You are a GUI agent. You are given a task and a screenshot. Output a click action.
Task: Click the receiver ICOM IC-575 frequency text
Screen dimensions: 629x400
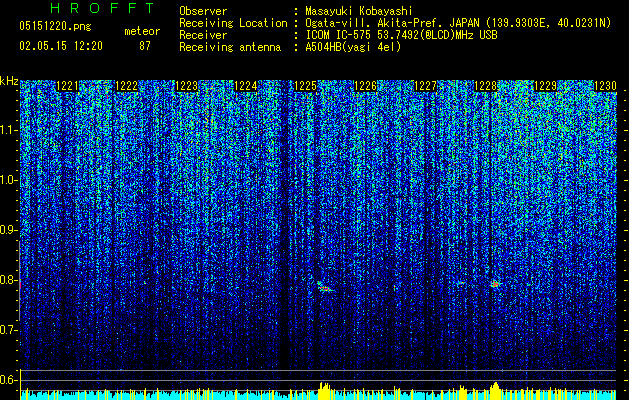click(x=402, y=35)
